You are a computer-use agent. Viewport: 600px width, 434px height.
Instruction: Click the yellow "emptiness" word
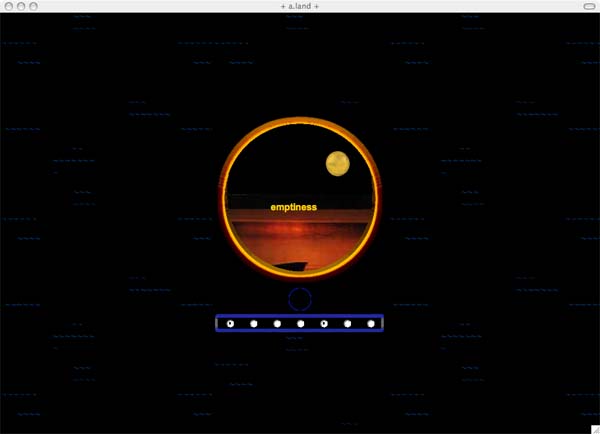pos(293,207)
